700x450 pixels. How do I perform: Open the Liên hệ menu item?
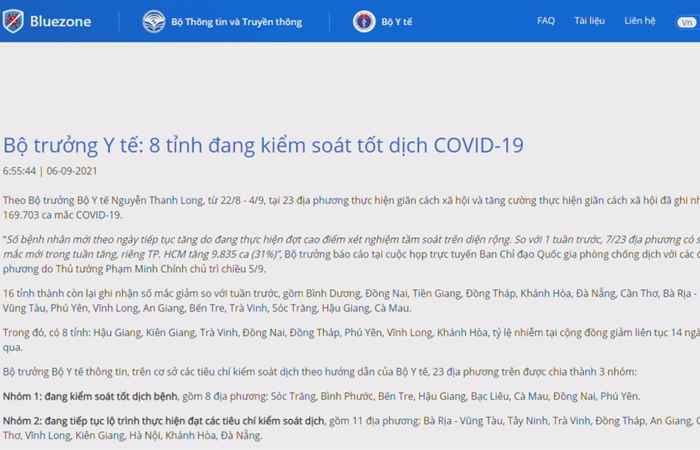pyautogui.click(x=640, y=21)
